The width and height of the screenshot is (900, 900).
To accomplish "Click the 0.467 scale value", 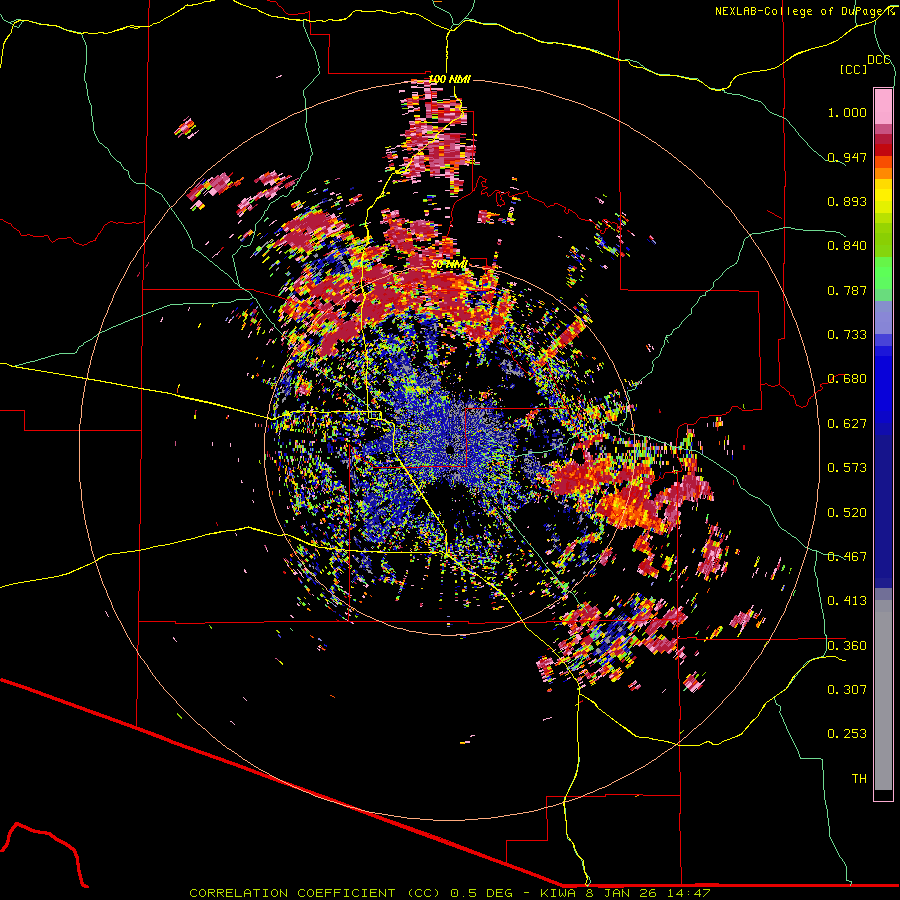I will 847,557.
